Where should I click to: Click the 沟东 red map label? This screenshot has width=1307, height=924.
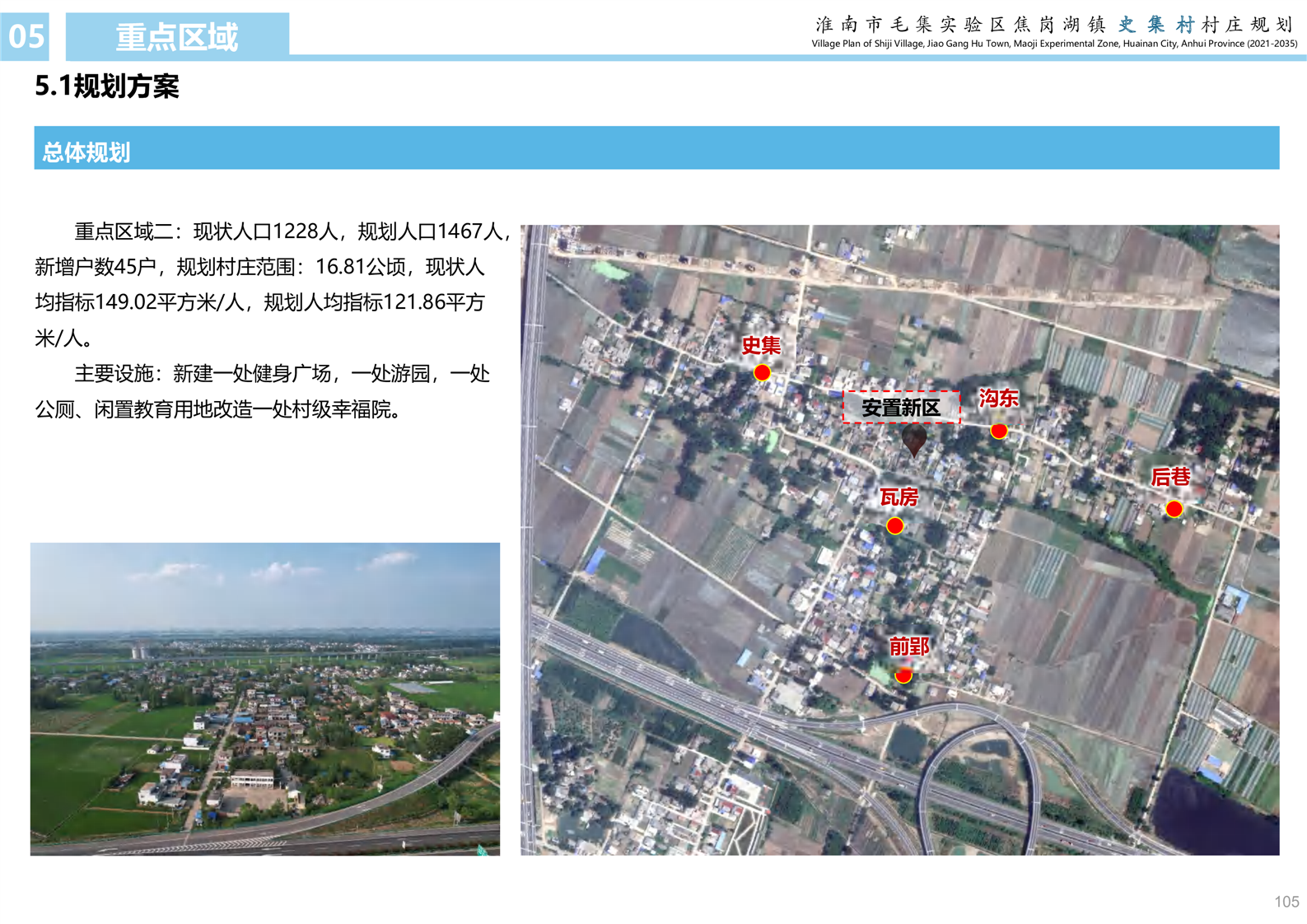(998, 399)
